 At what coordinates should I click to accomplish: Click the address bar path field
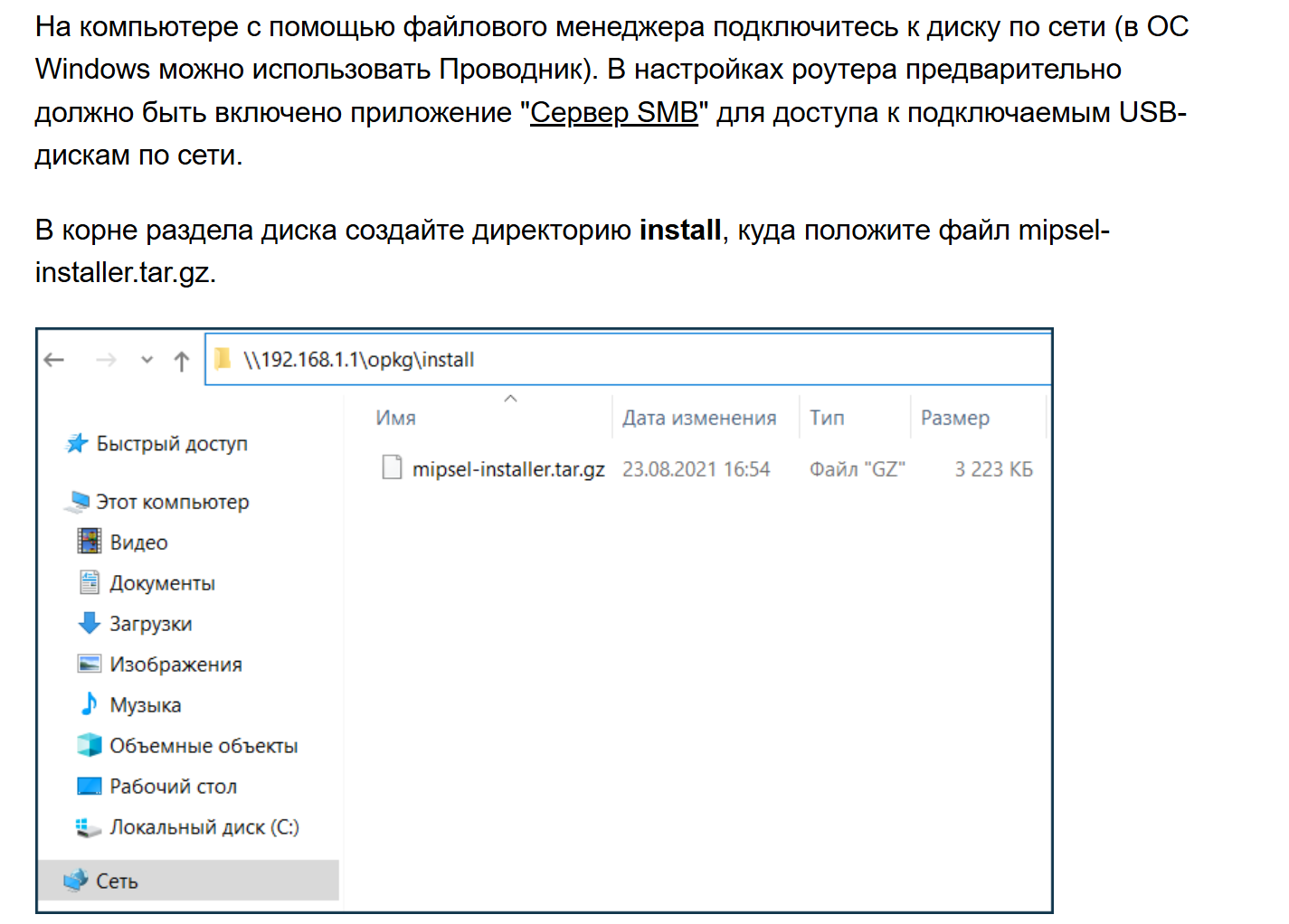633,360
